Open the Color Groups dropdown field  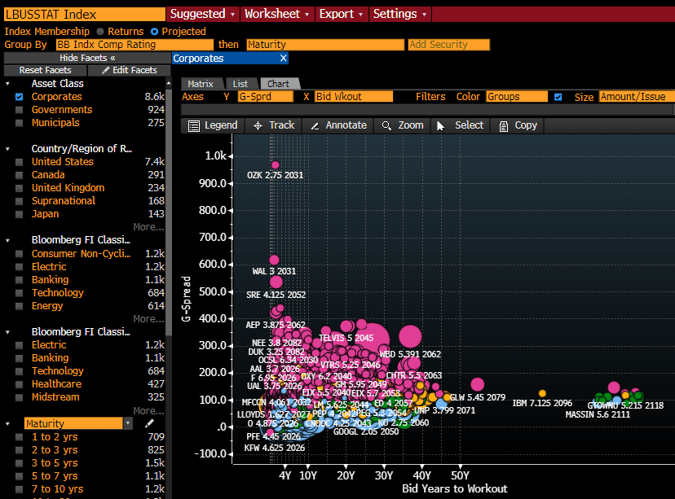[x=517, y=96]
